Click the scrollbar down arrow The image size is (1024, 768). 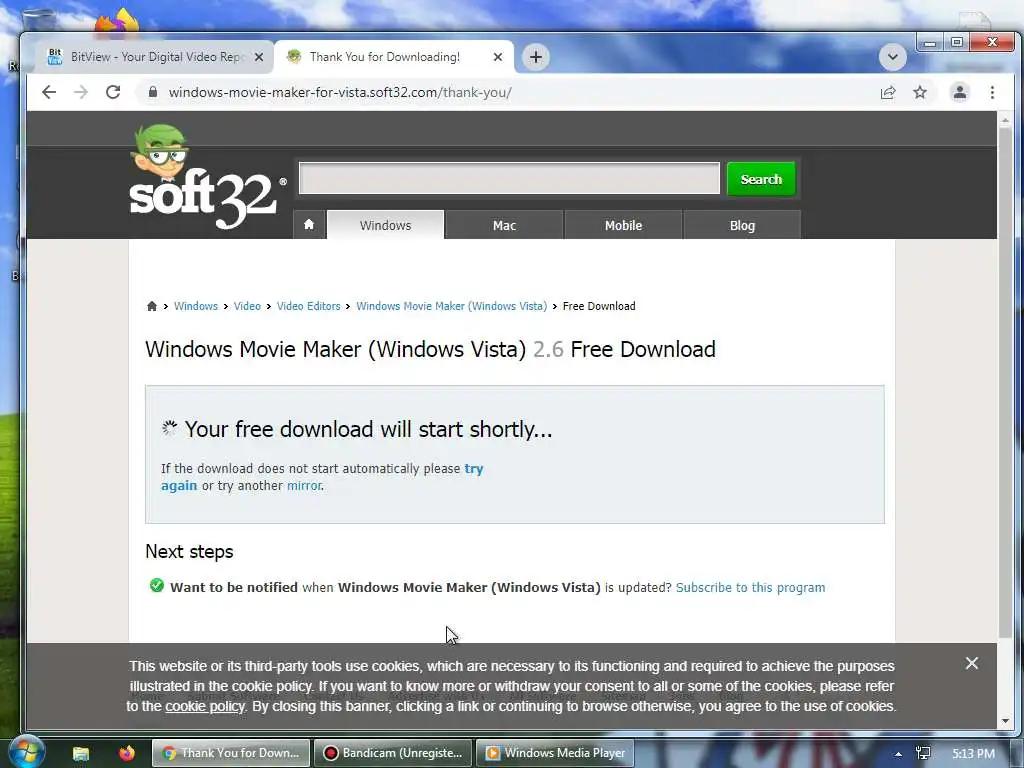coord(1005,721)
